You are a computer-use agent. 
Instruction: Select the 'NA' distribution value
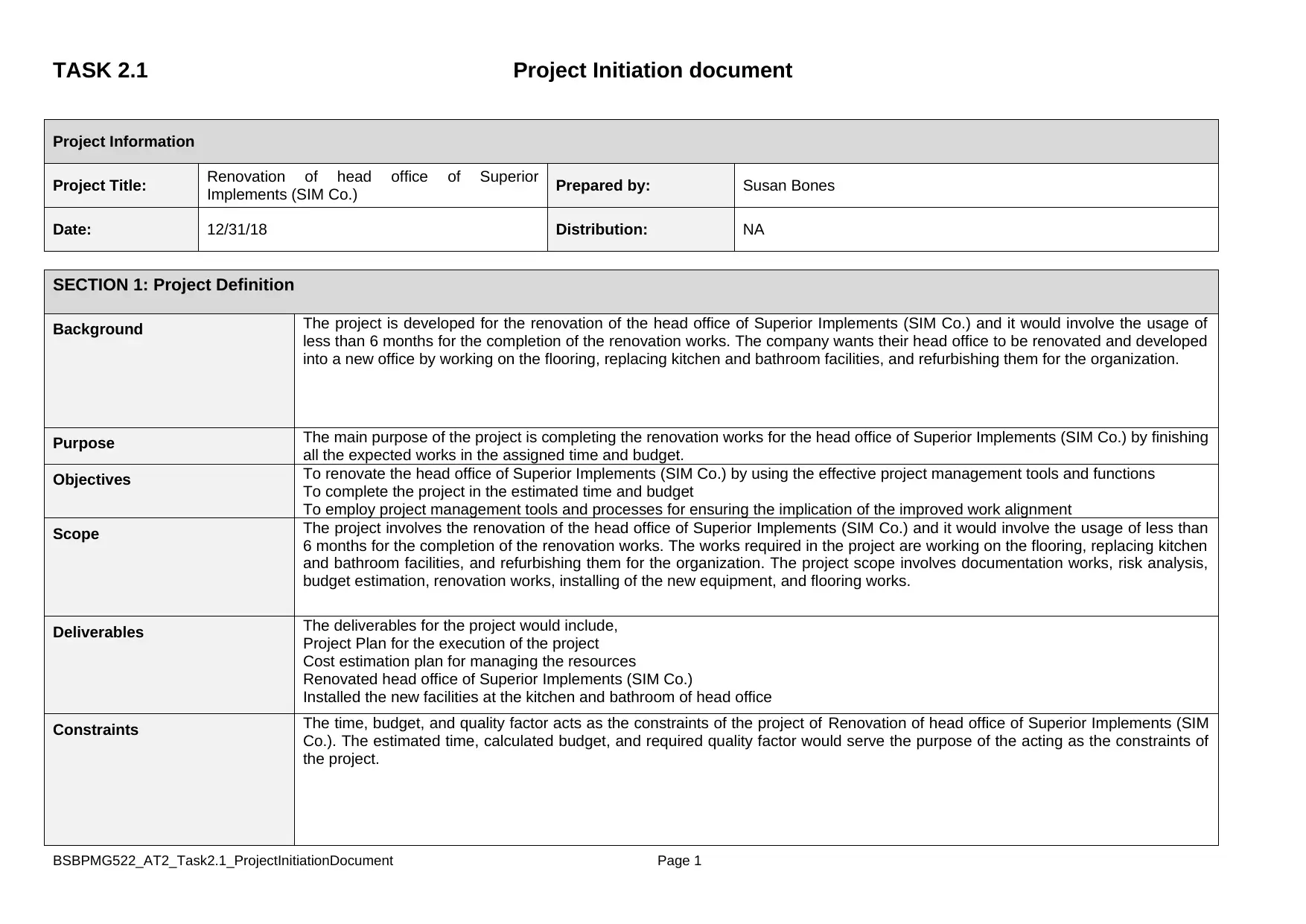(754, 229)
